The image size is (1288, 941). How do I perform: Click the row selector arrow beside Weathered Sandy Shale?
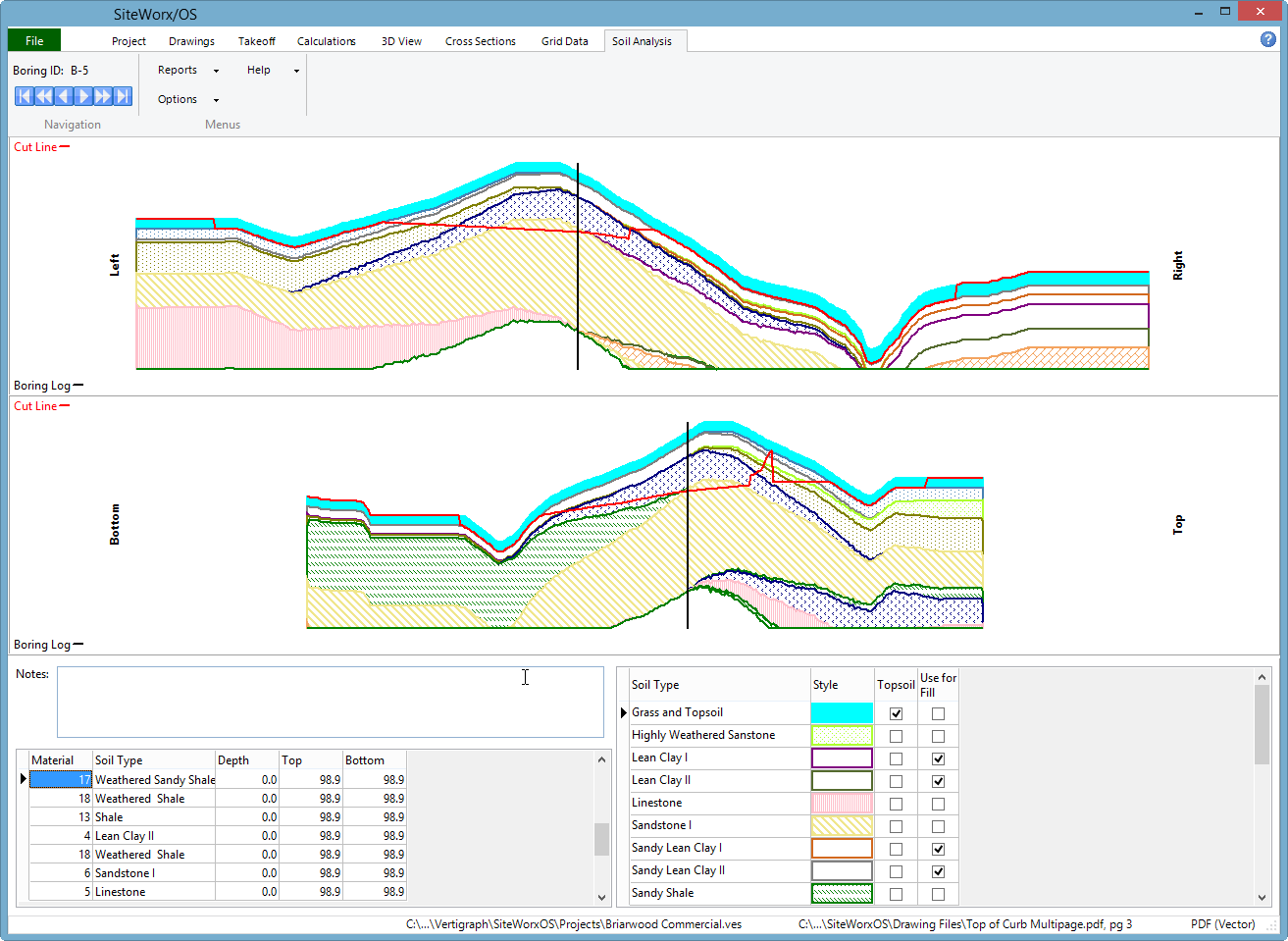coord(23,778)
